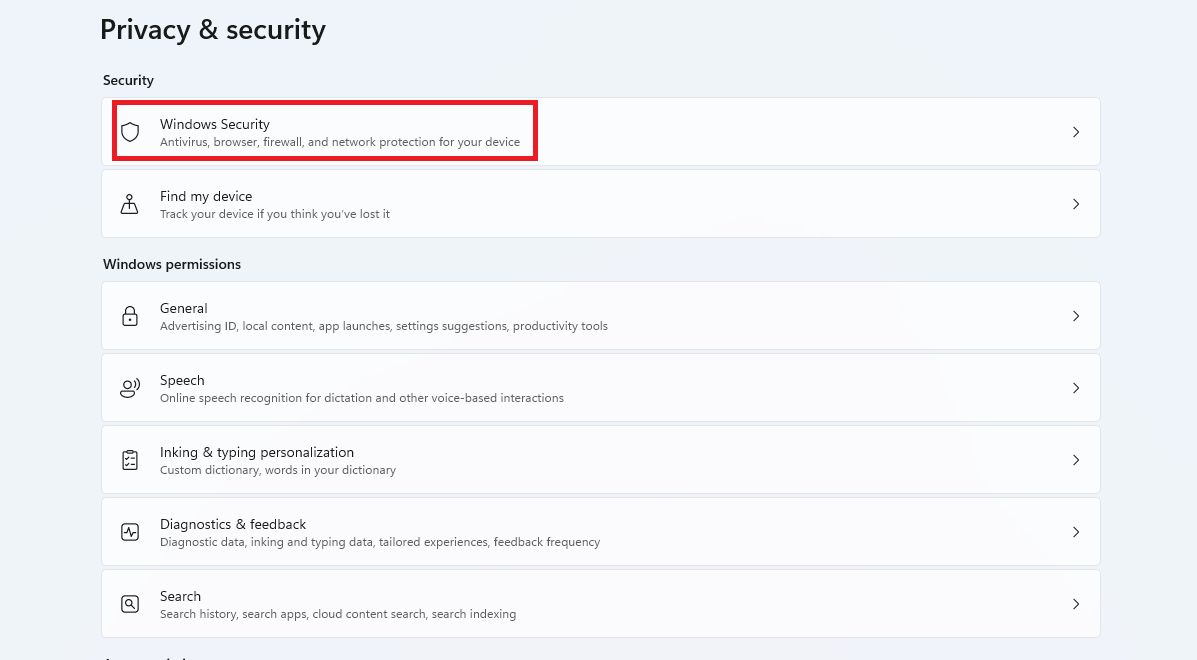Select the Diagnostics & feedback title
This screenshot has width=1197, height=660.
pyautogui.click(x=233, y=524)
